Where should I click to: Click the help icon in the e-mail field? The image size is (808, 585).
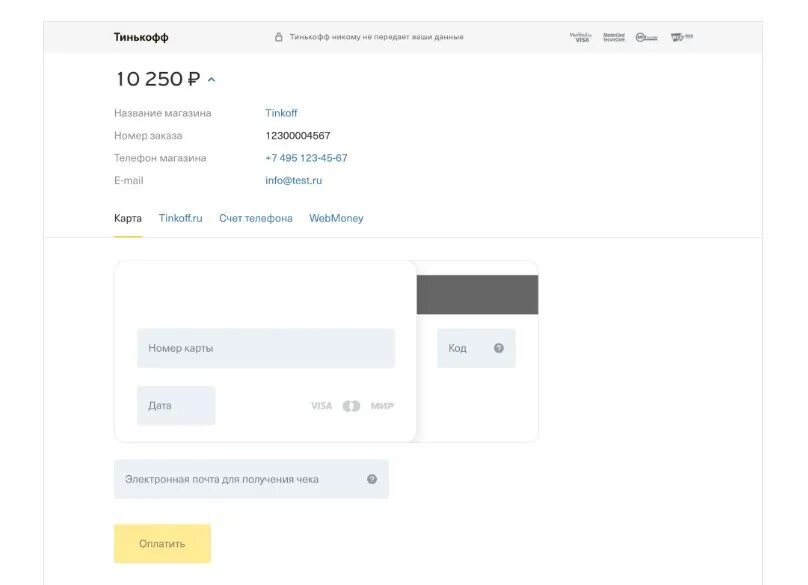(x=372, y=479)
